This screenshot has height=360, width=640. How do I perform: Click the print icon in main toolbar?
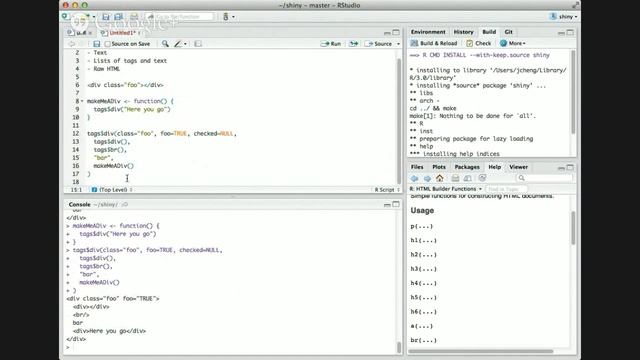click(x=133, y=17)
